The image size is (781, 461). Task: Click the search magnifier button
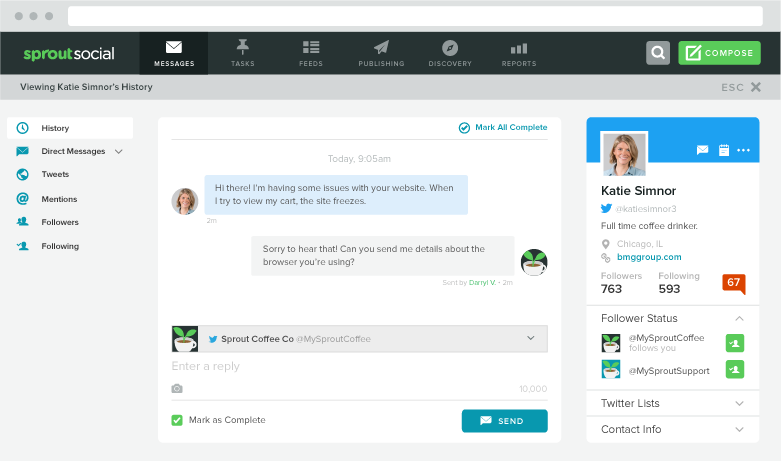tap(658, 53)
